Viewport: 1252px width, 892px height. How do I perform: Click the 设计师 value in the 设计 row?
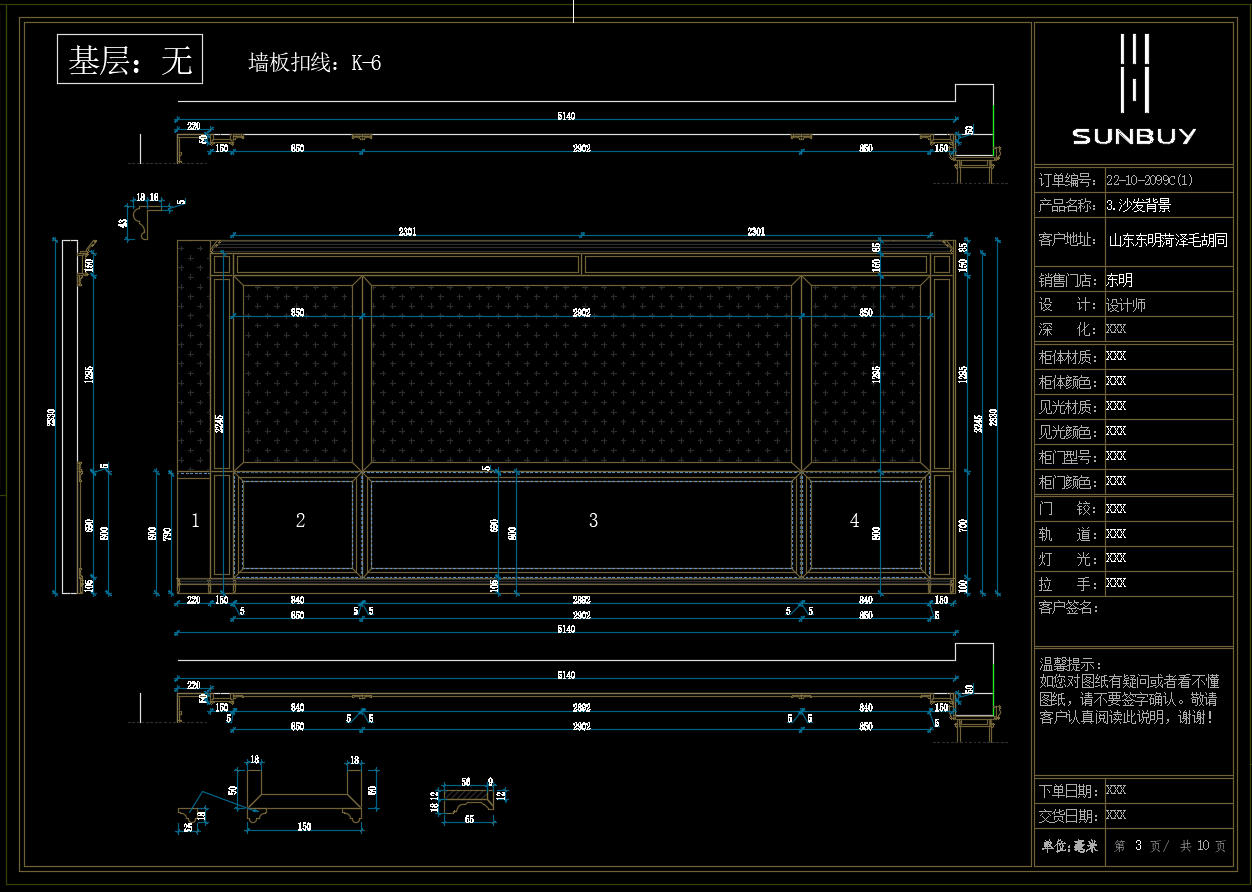1125,305
